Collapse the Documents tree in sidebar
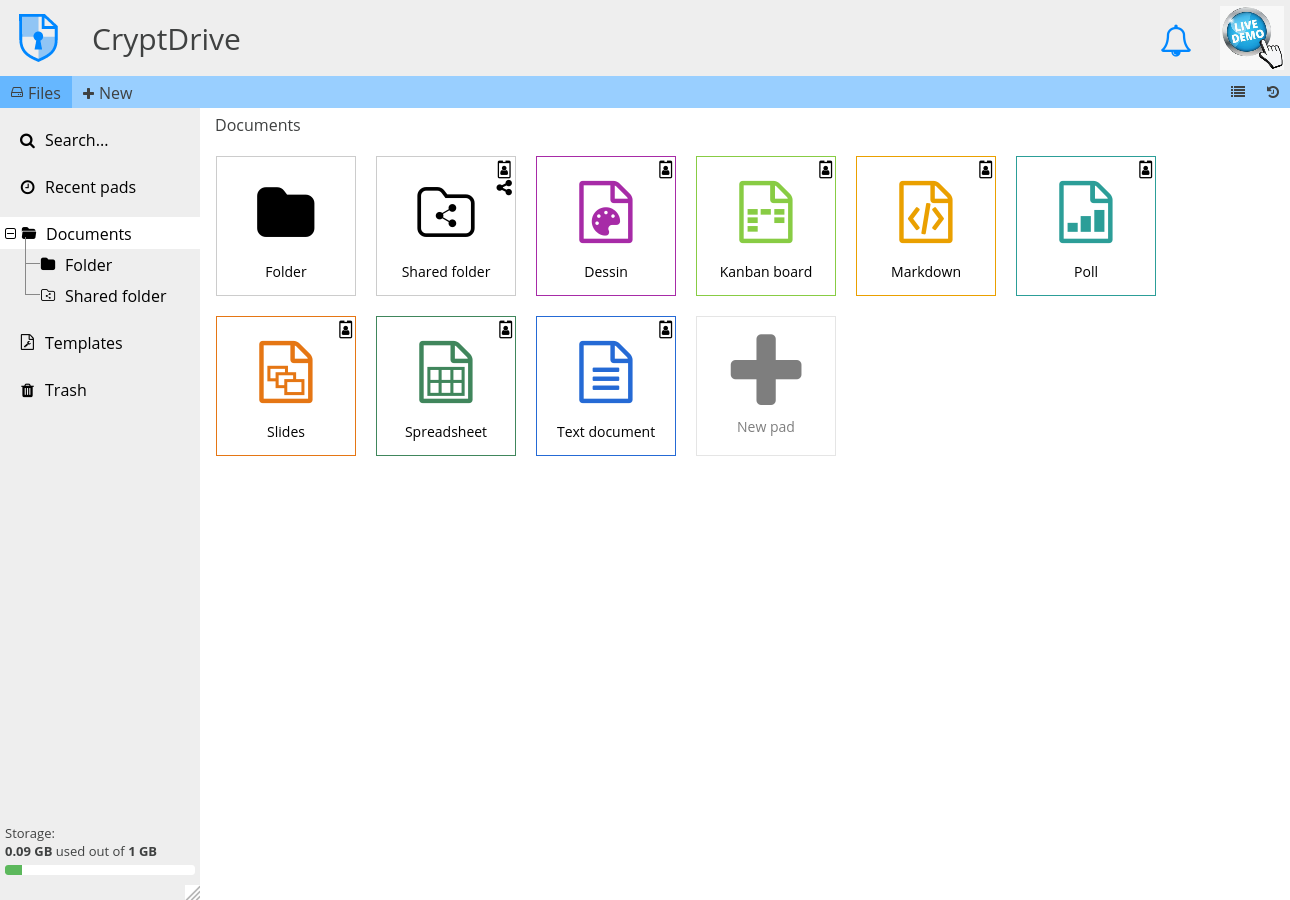1290x900 pixels. tap(9, 233)
